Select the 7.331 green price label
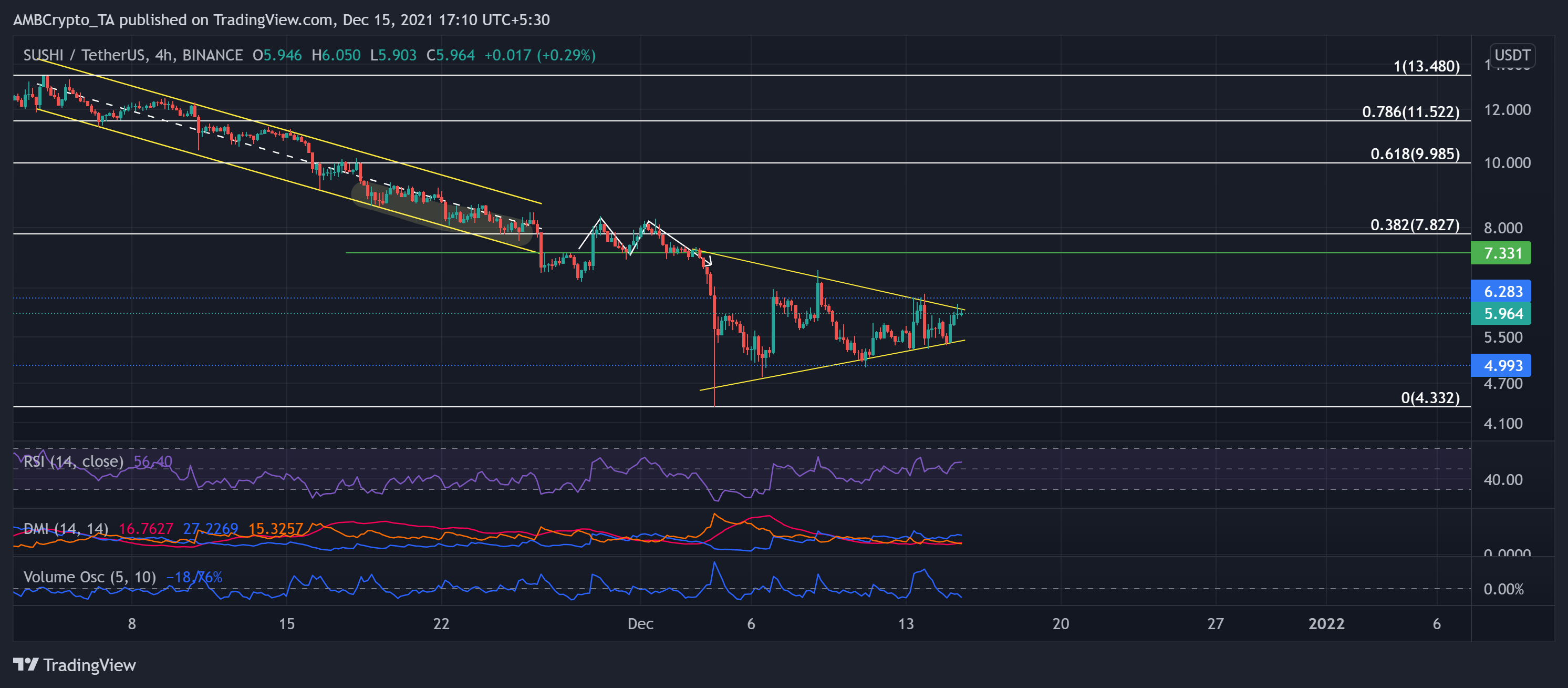The image size is (1568, 688). (x=1500, y=253)
